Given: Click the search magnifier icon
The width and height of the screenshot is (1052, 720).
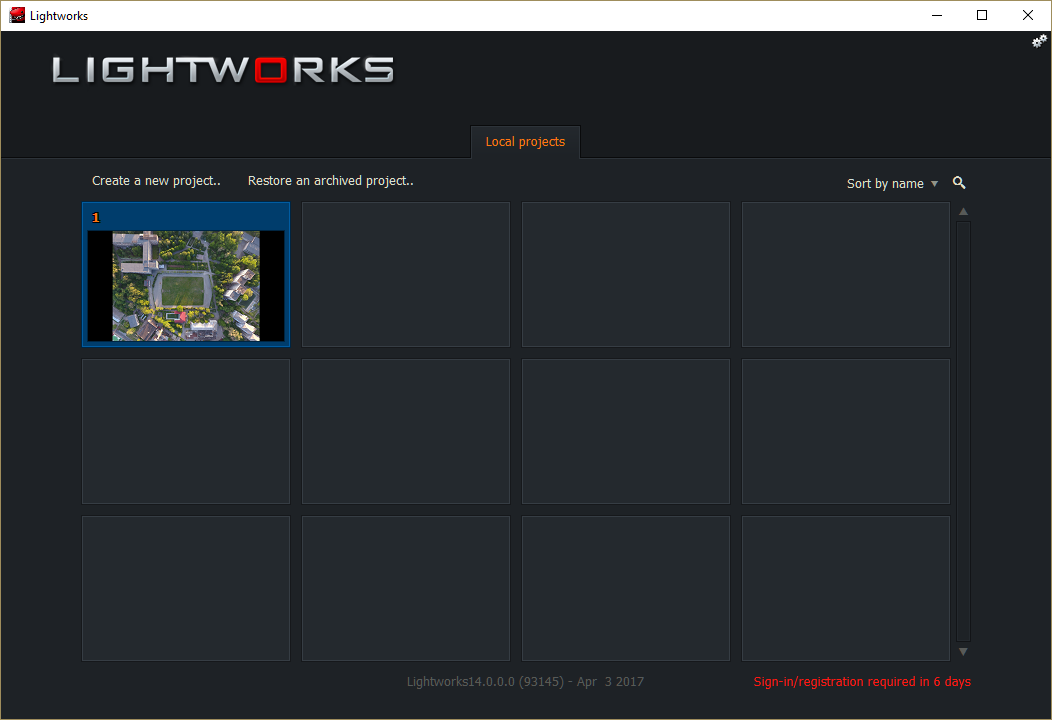Looking at the screenshot, I should tap(959, 183).
